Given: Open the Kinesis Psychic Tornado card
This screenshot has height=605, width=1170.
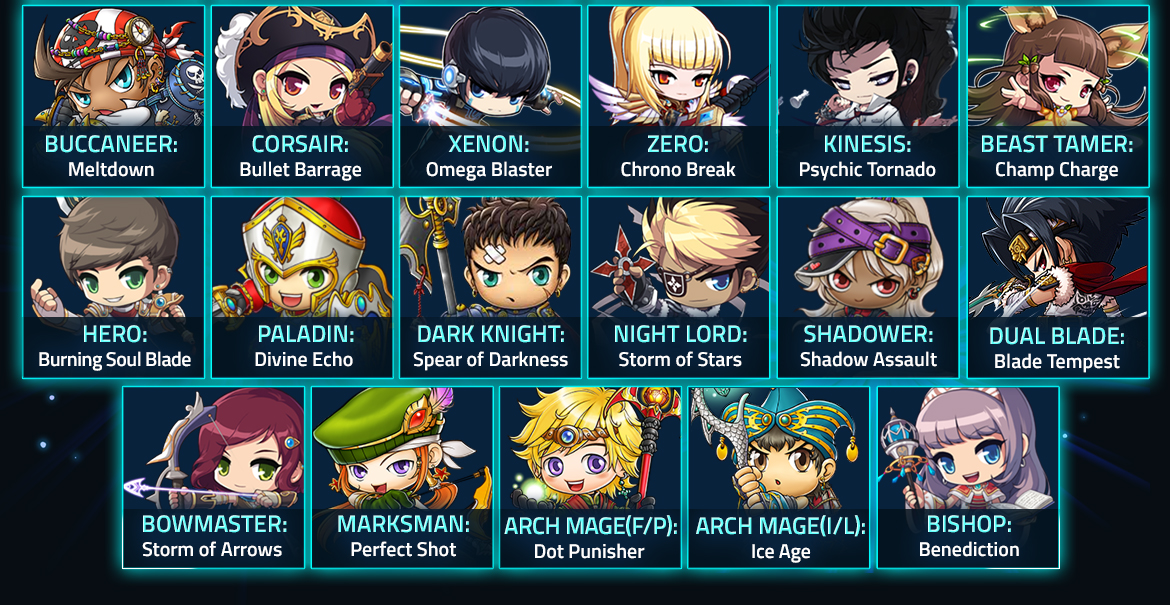Looking at the screenshot, I should (x=868, y=96).
